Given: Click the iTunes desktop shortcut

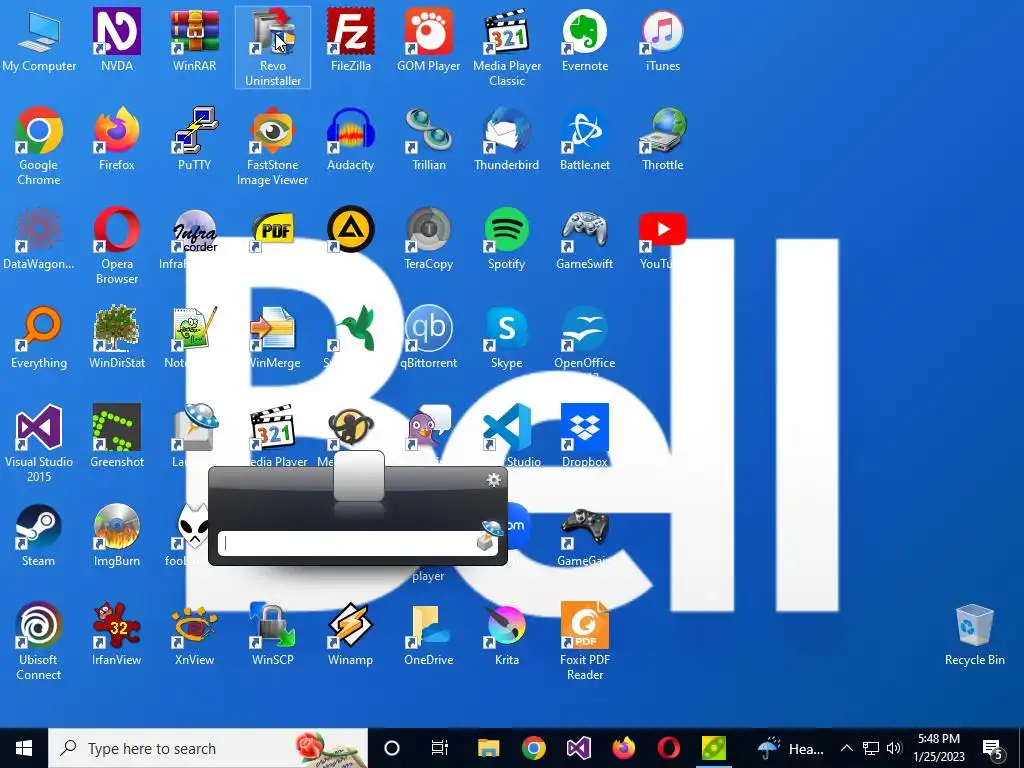Looking at the screenshot, I should tap(662, 41).
